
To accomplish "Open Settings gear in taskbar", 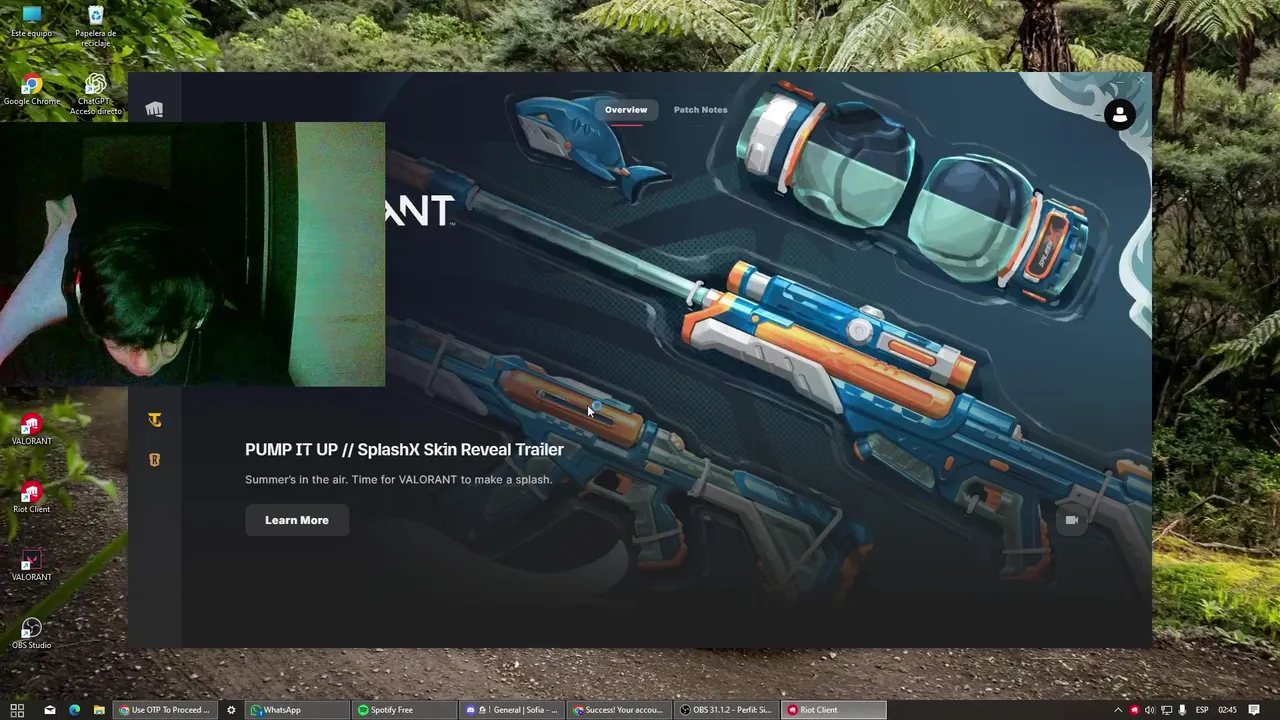I will [231, 710].
